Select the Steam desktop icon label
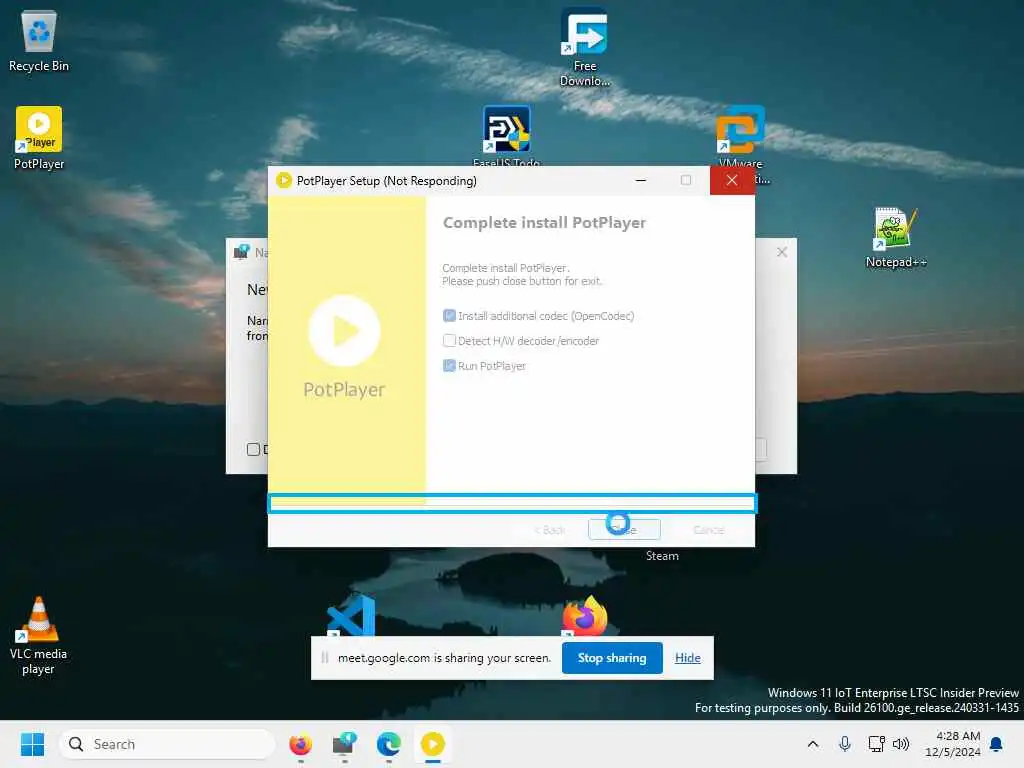 pyautogui.click(x=662, y=556)
